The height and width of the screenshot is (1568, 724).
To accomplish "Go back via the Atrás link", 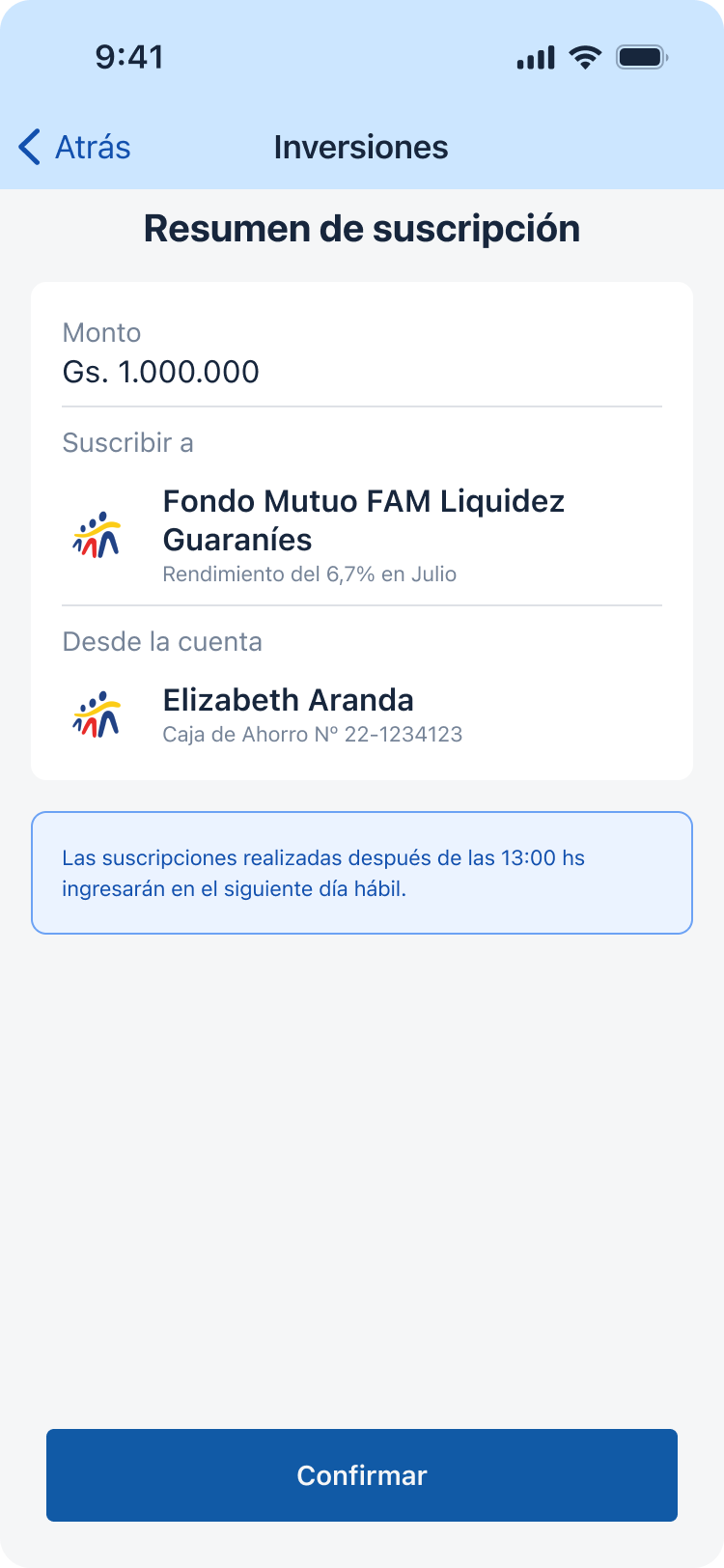I will [93, 148].
